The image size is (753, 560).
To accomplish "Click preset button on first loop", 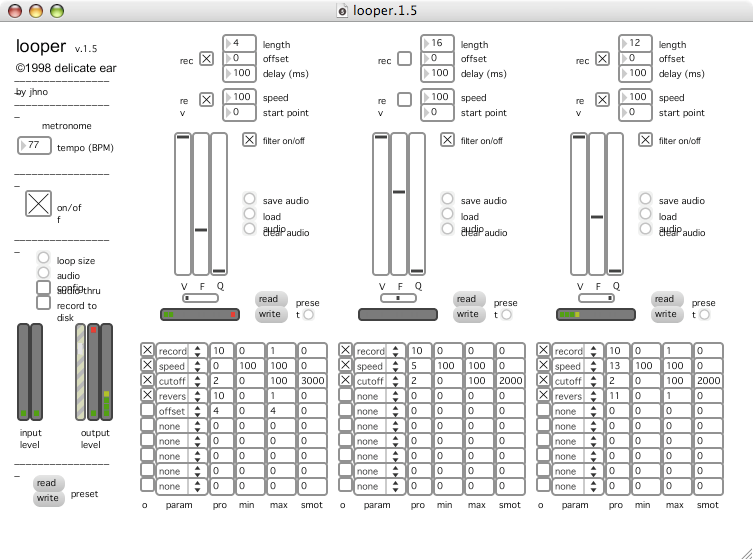I will [x=308, y=315].
